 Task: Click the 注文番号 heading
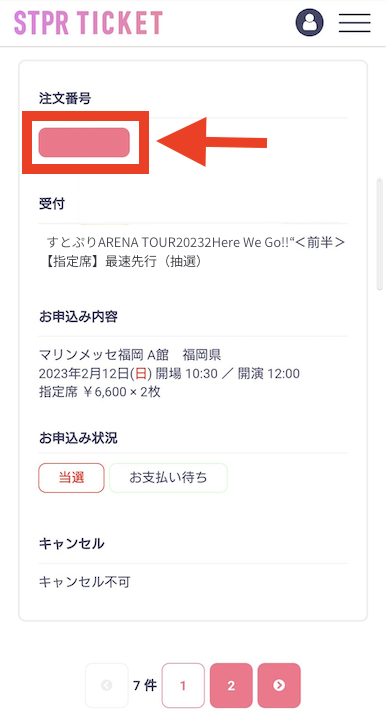pyautogui.click(x=65, y=98)
